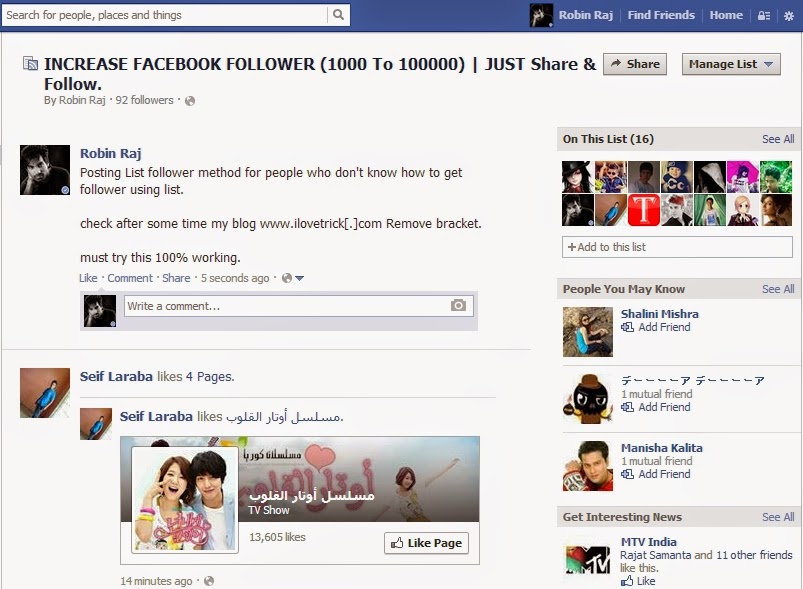Click the search people, places and things field
The image size is (803, 589).
tap(165, 15)
